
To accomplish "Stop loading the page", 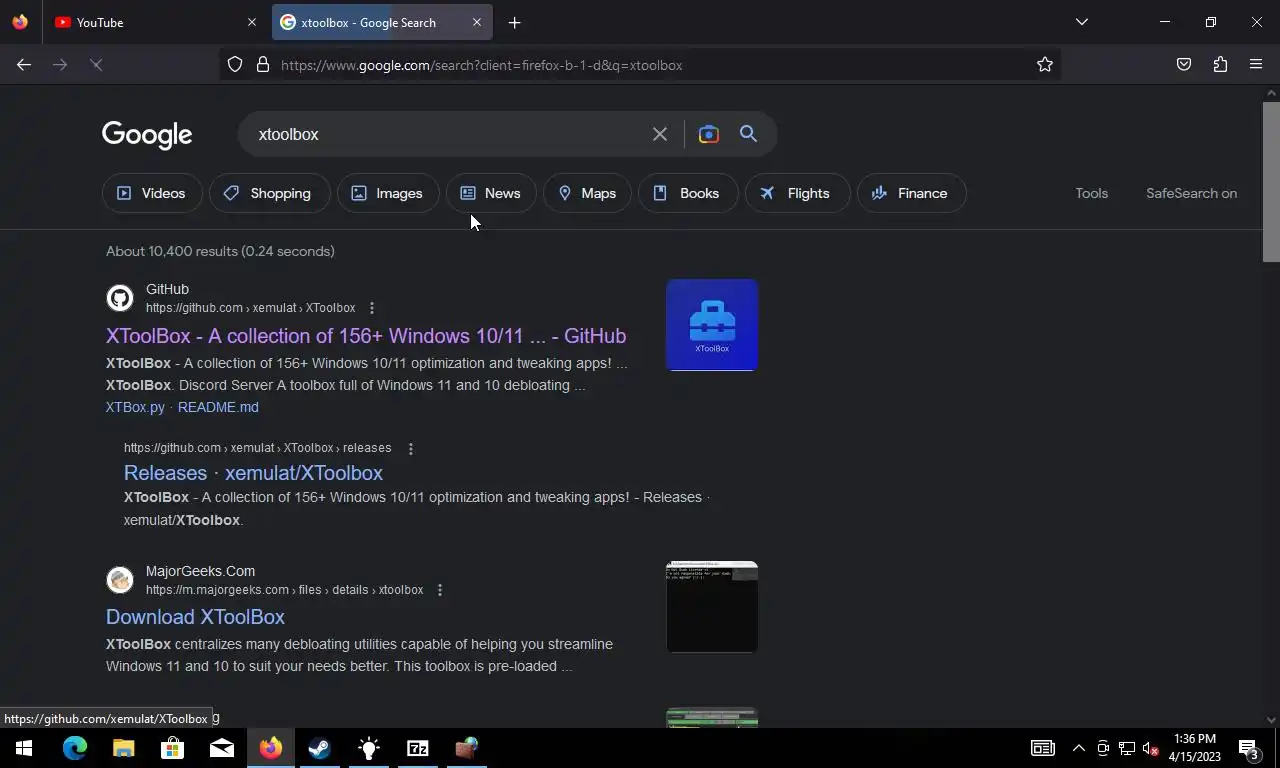I will click(x=96, y=65).
